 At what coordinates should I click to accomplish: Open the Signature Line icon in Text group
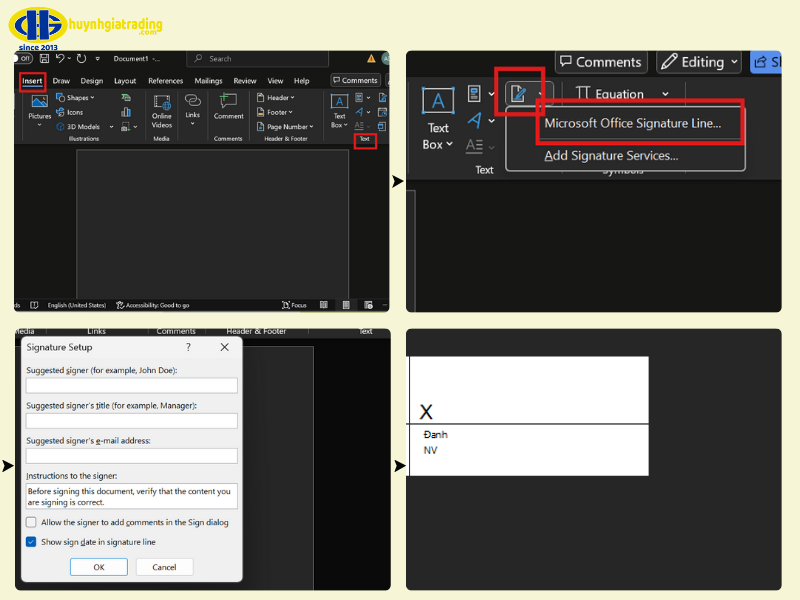tap(520, 93)
